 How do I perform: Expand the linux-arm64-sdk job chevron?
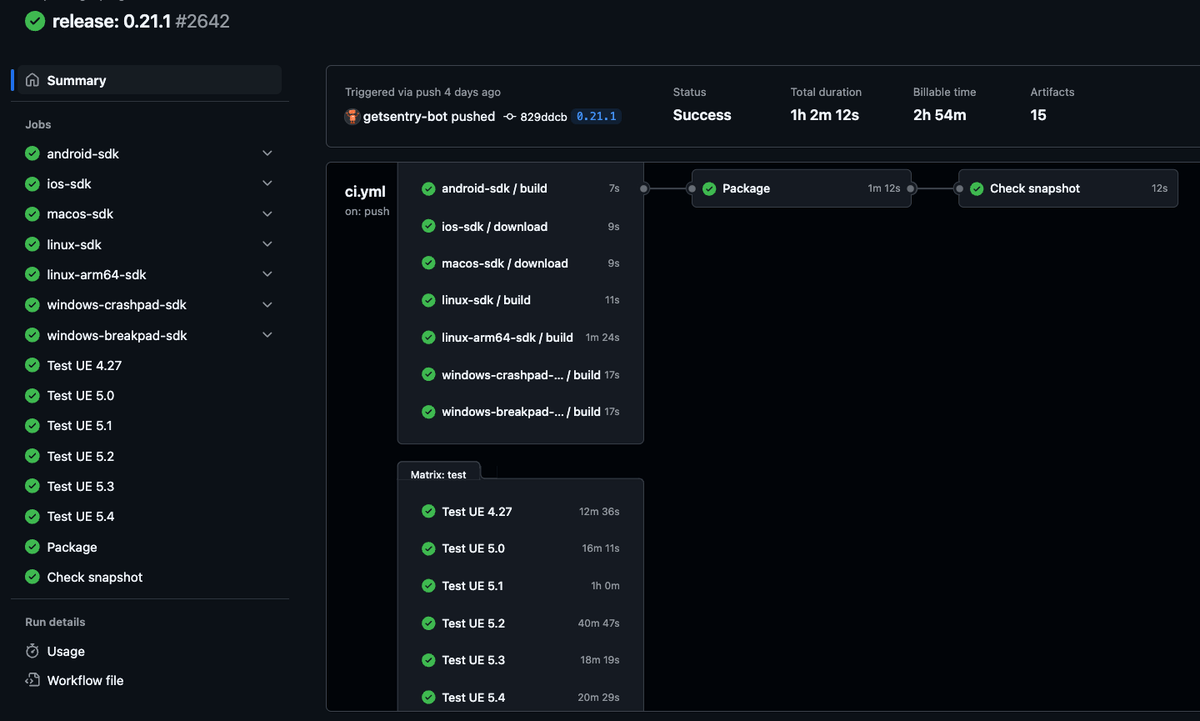267,274
